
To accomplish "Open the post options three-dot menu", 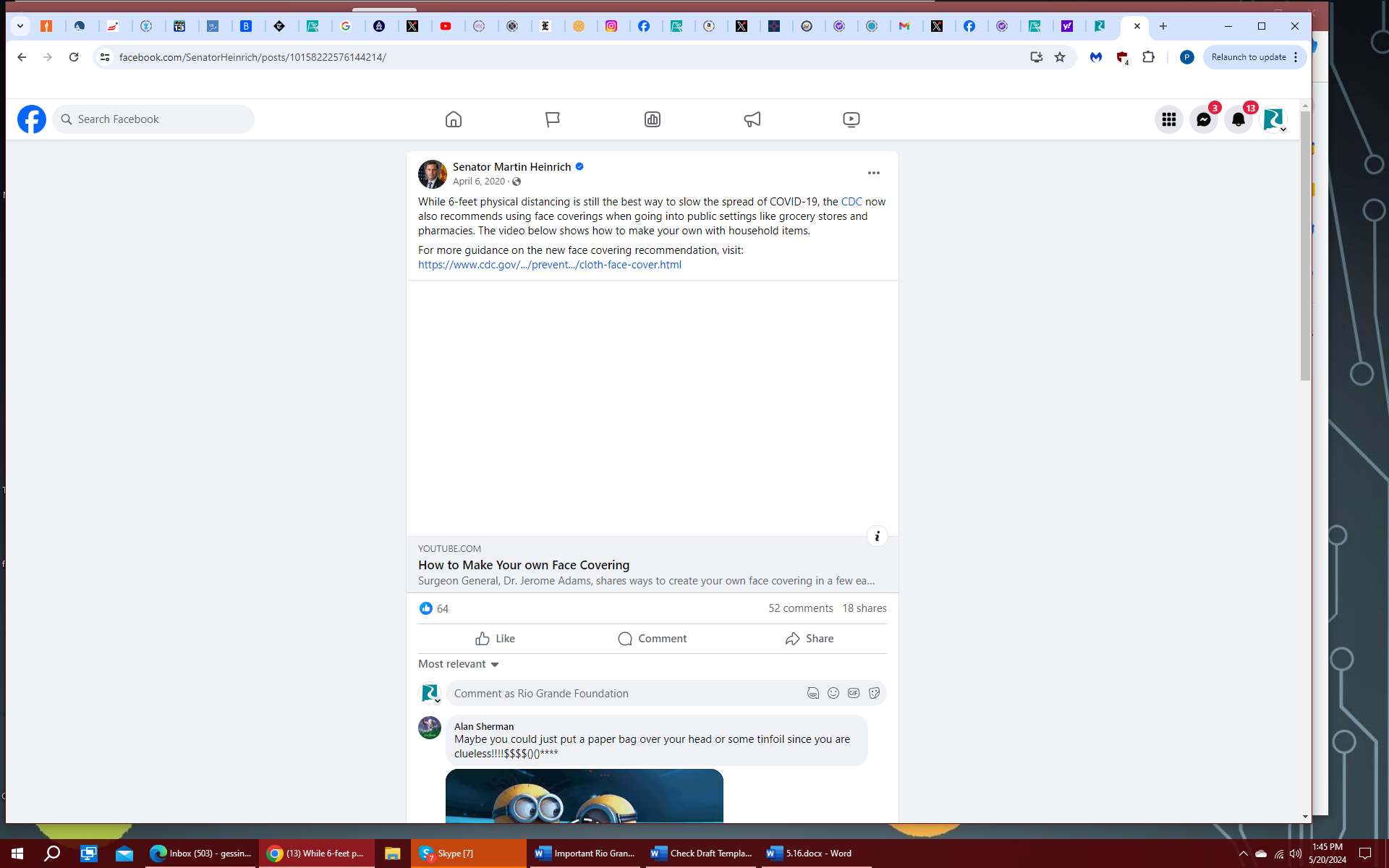I will click(x=873, y=173).
